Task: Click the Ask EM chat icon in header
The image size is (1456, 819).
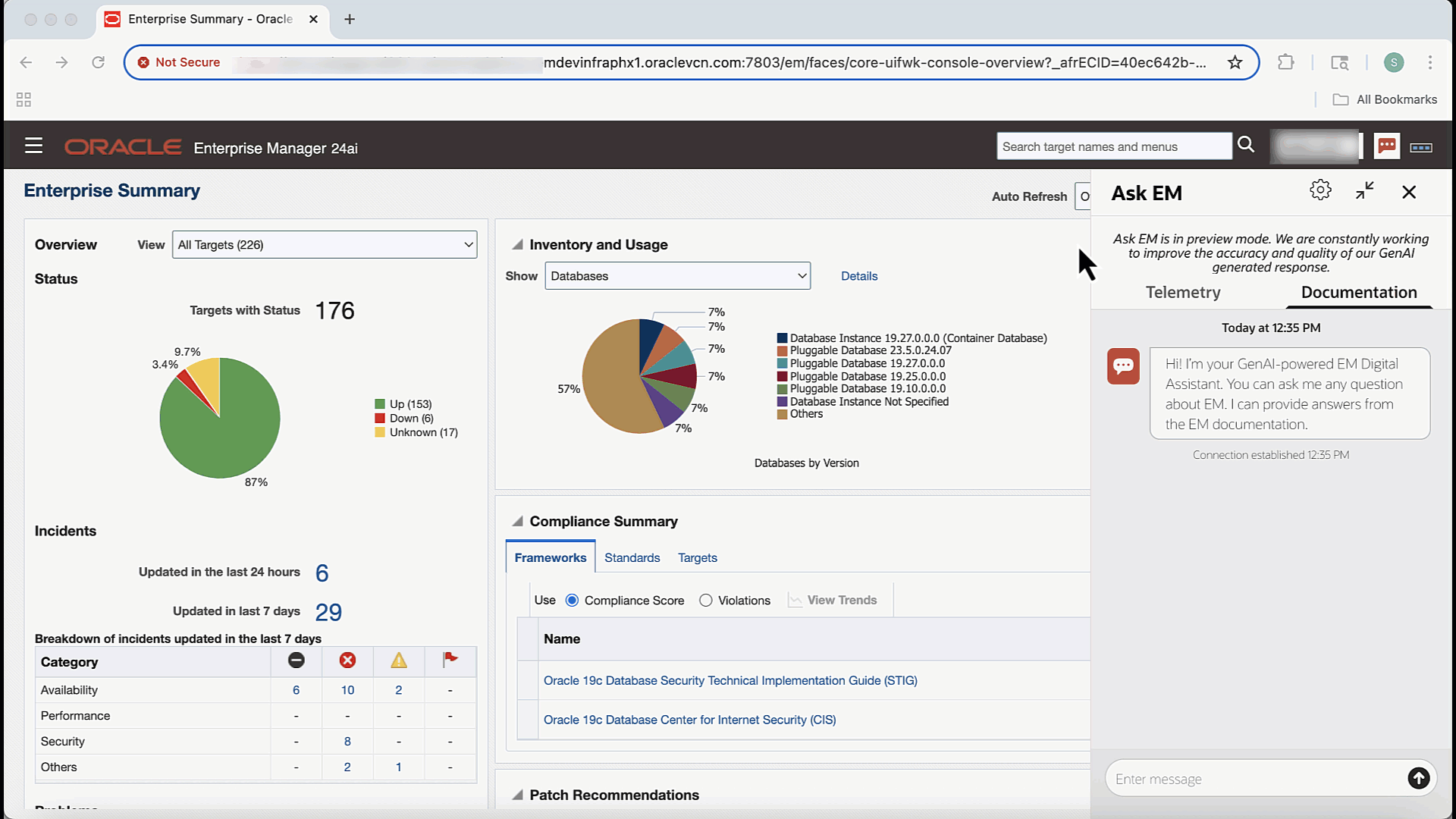Action: tap(1387, 146)
